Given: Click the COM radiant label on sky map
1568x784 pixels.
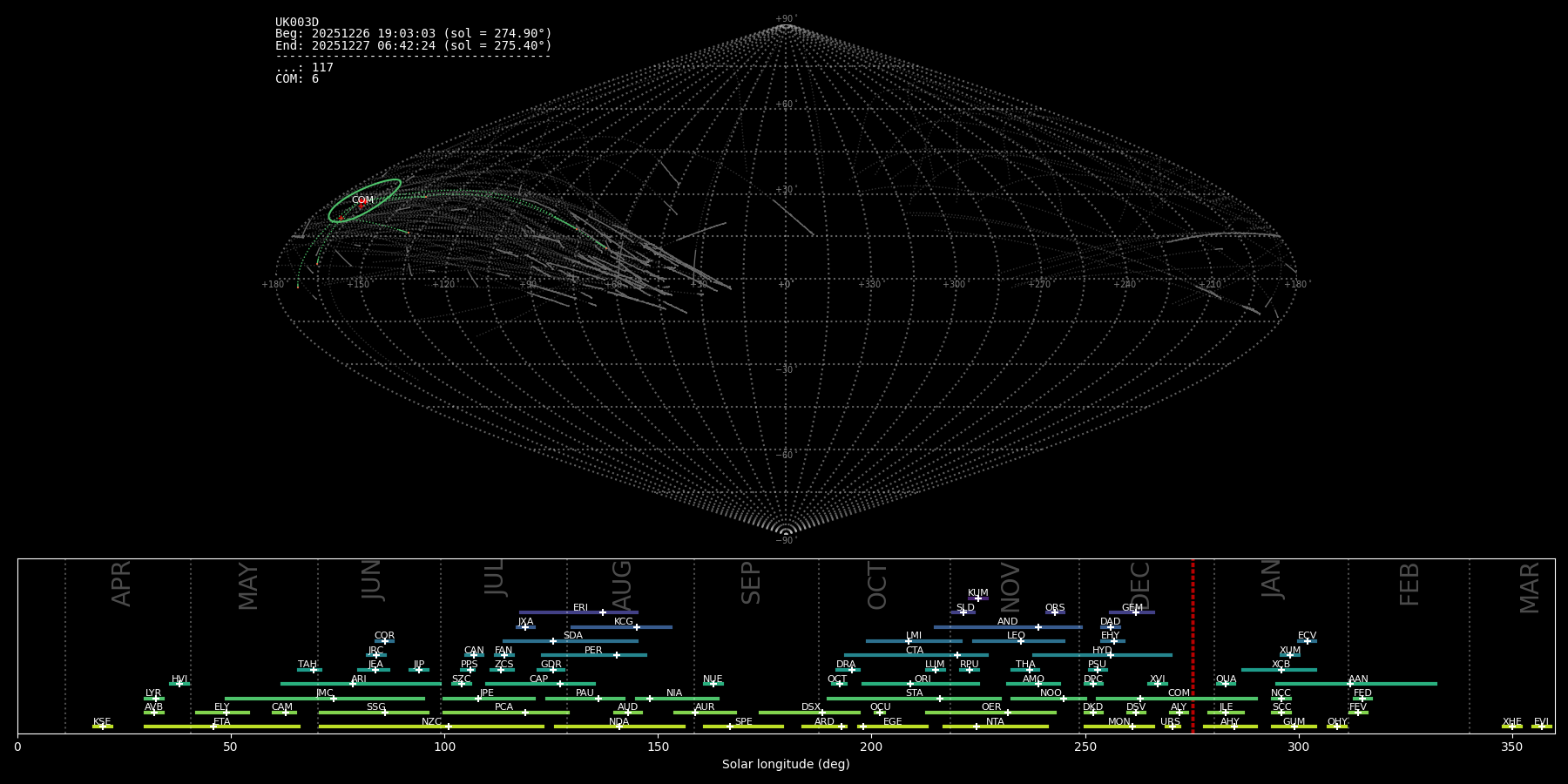Looking at the screenshot, I should coord(362,200).
